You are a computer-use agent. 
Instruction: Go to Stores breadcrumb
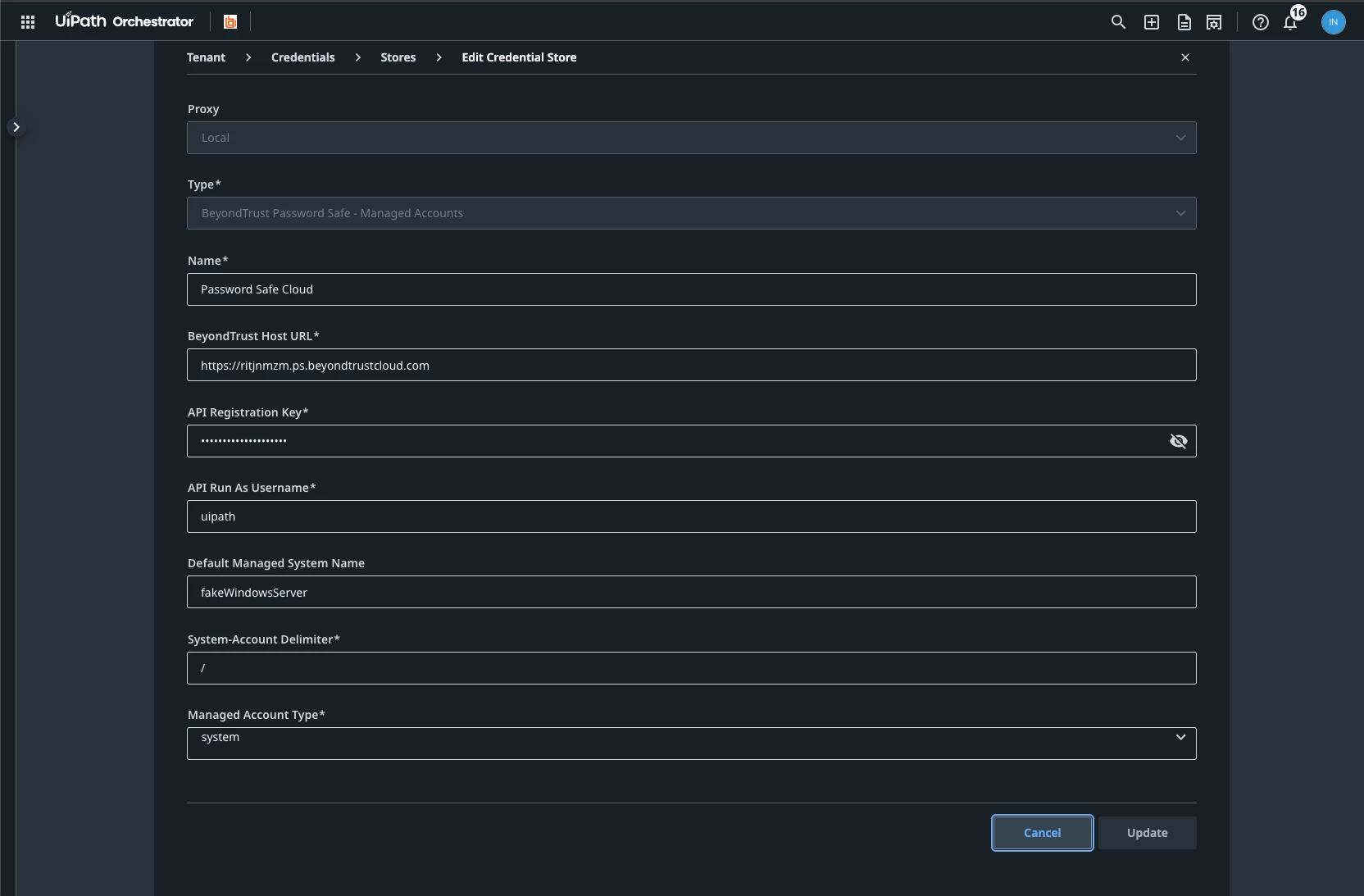(x=398, y=57)
